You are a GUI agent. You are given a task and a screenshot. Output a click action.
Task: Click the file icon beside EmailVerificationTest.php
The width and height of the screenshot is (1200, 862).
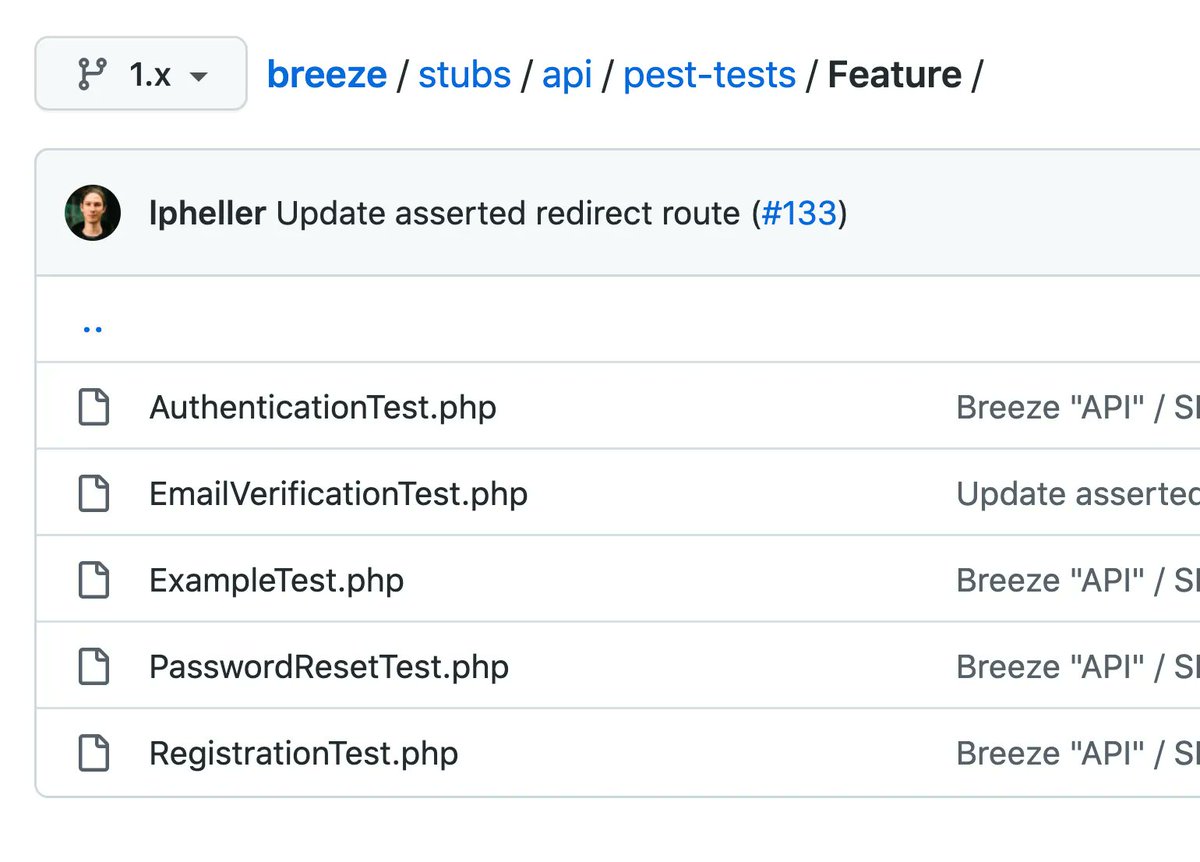pyautogui.click(x=94, y=494)
